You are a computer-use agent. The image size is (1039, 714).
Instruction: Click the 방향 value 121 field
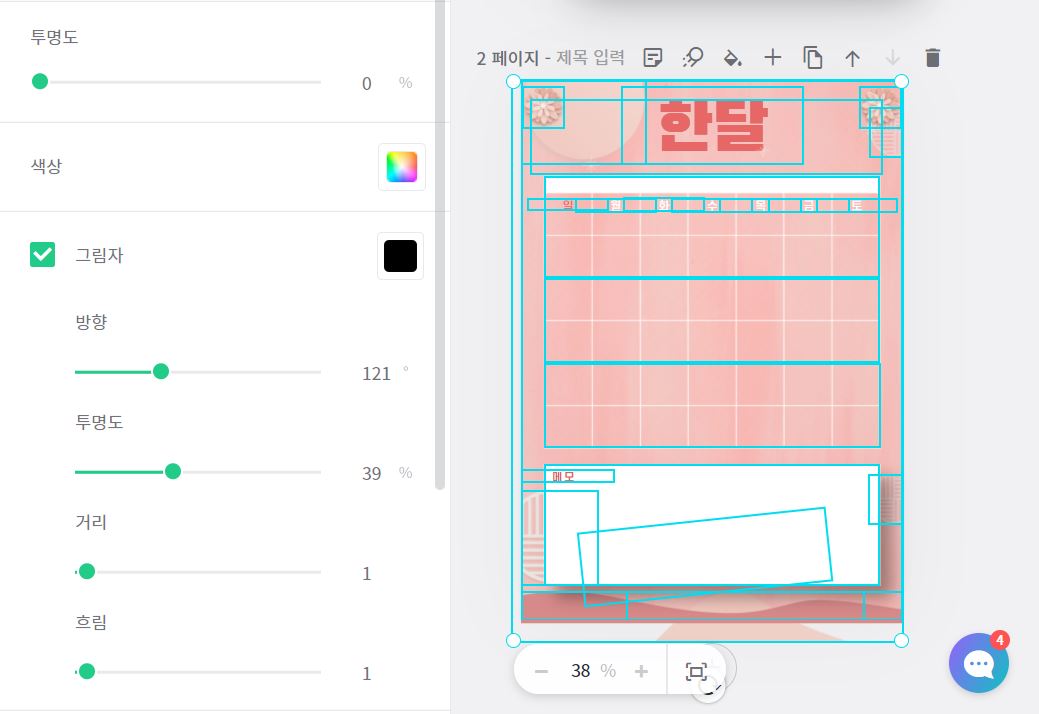point(376,374)
